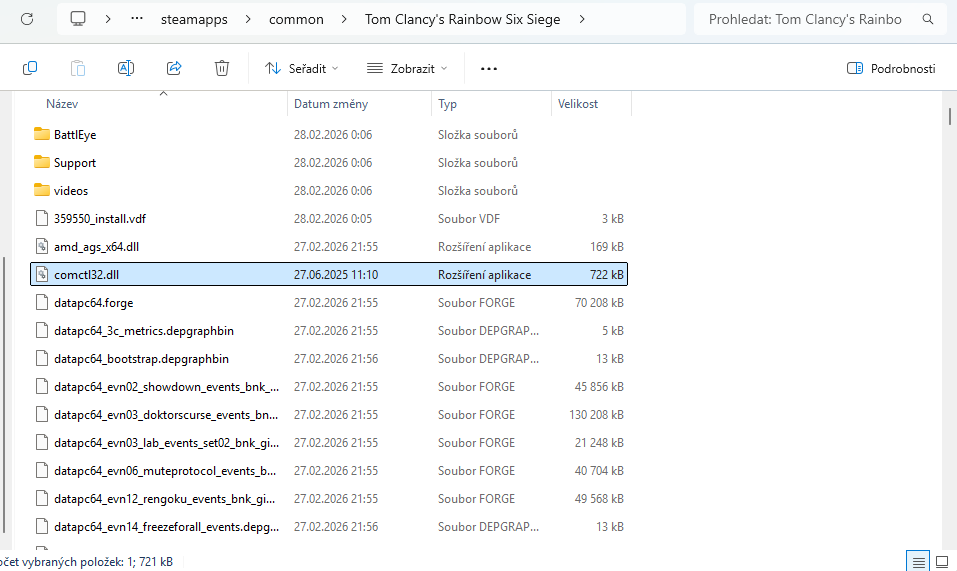957x571 pixels.
Task: Click the 359550_install.vdf file icon
Action: pos(42,218)
